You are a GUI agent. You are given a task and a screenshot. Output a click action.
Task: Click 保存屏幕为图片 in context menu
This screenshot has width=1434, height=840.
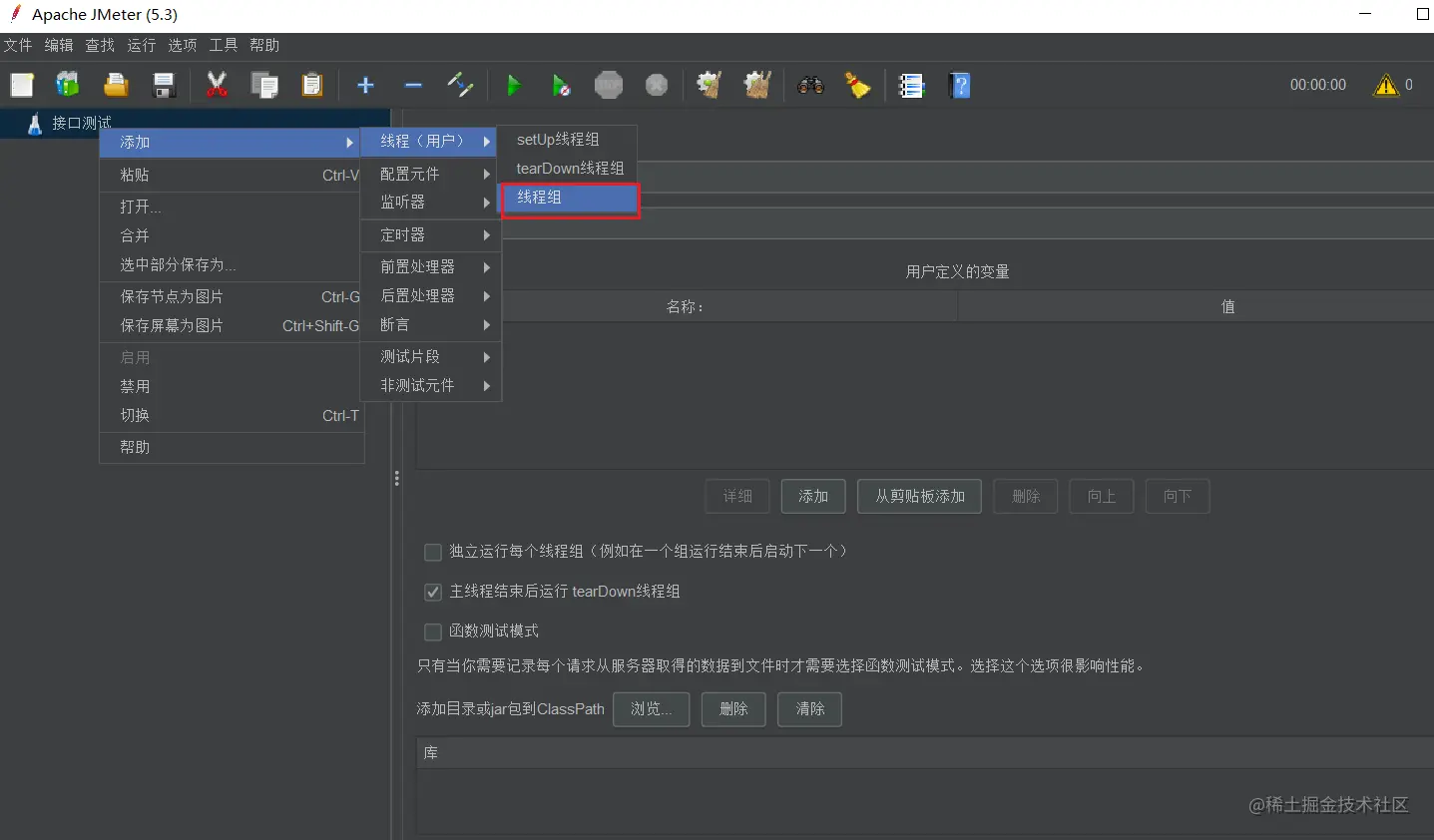pyautogui.click(x=232, y=326)
